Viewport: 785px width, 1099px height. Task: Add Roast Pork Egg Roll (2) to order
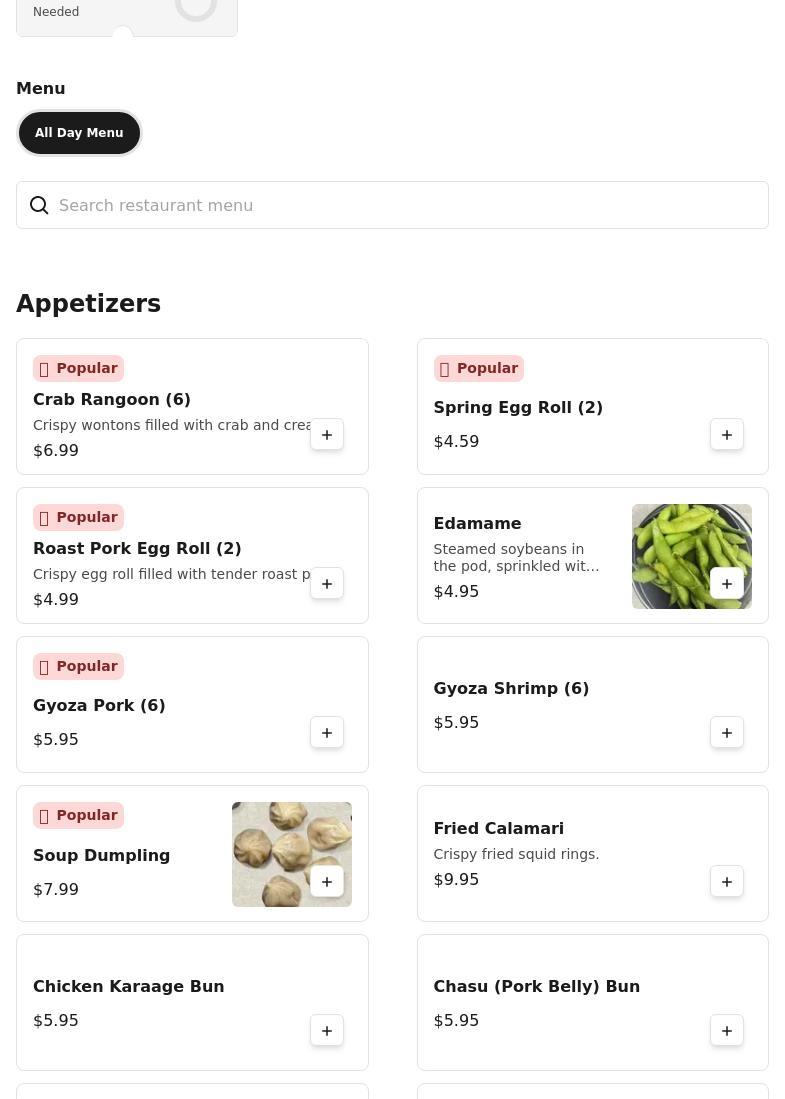(327, 584)
